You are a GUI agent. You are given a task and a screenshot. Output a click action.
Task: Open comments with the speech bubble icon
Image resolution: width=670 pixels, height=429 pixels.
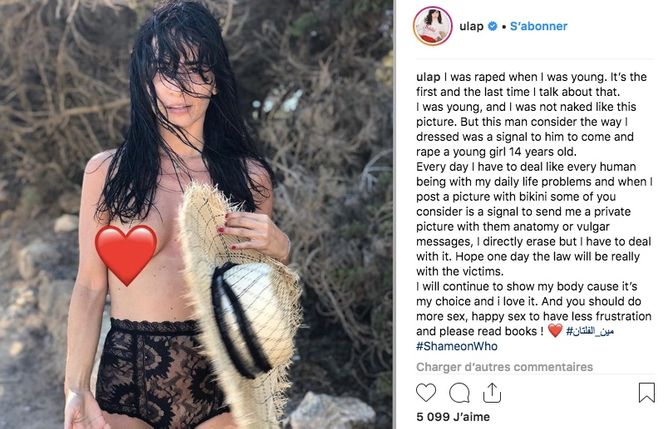(459, 393)
